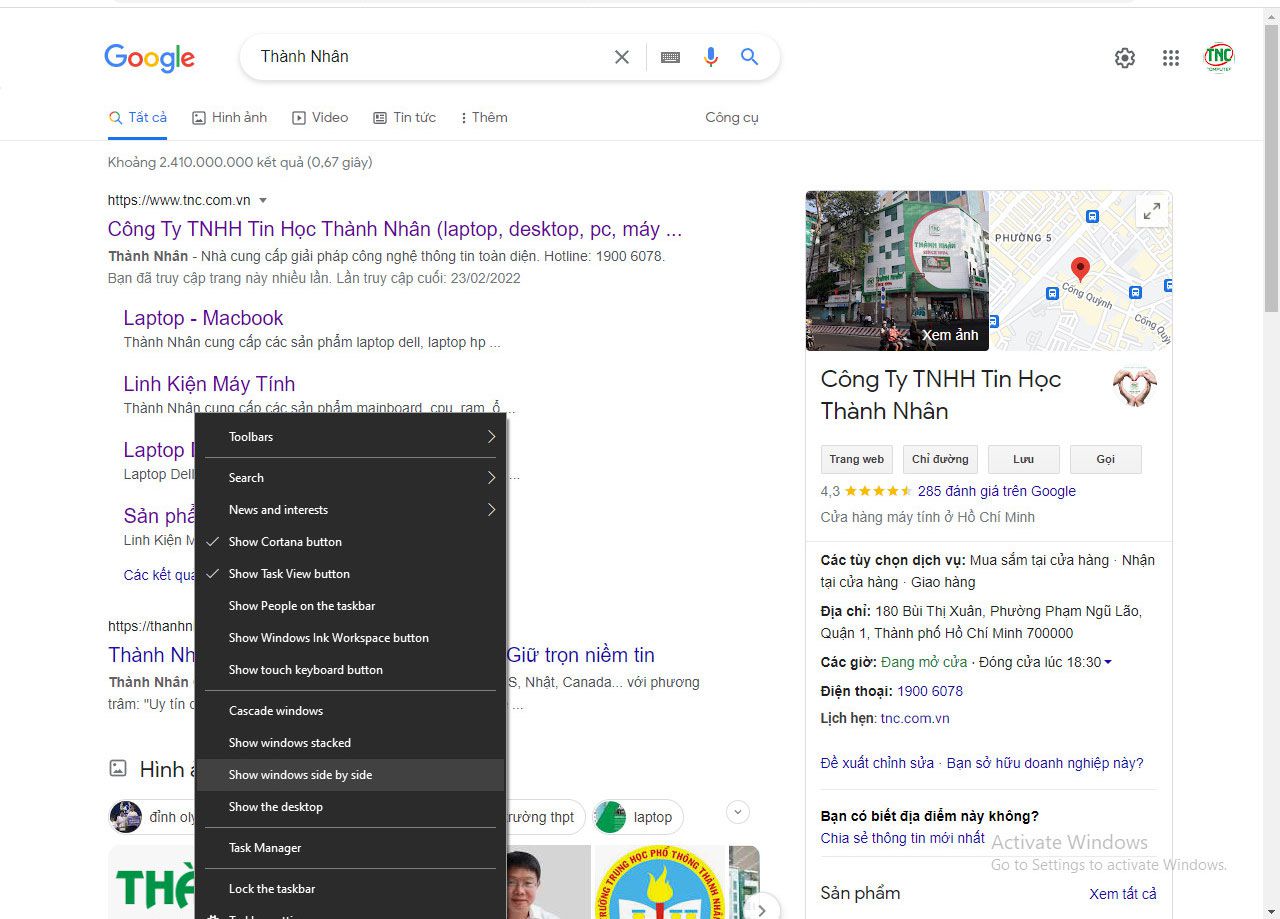The width and height of the screenshot is (1280, 919).
Task: Switch to the Video tab
Action: (x=320, y=117)
